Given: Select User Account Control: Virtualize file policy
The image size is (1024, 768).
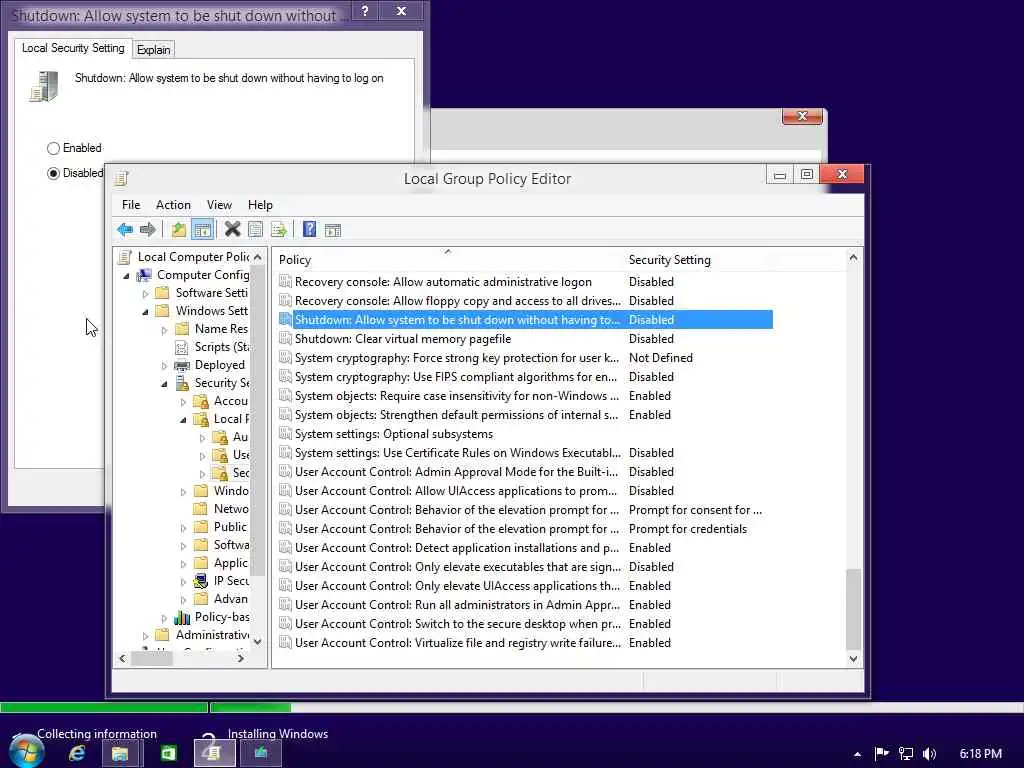Looking at the screenshot, I should 457,643.
